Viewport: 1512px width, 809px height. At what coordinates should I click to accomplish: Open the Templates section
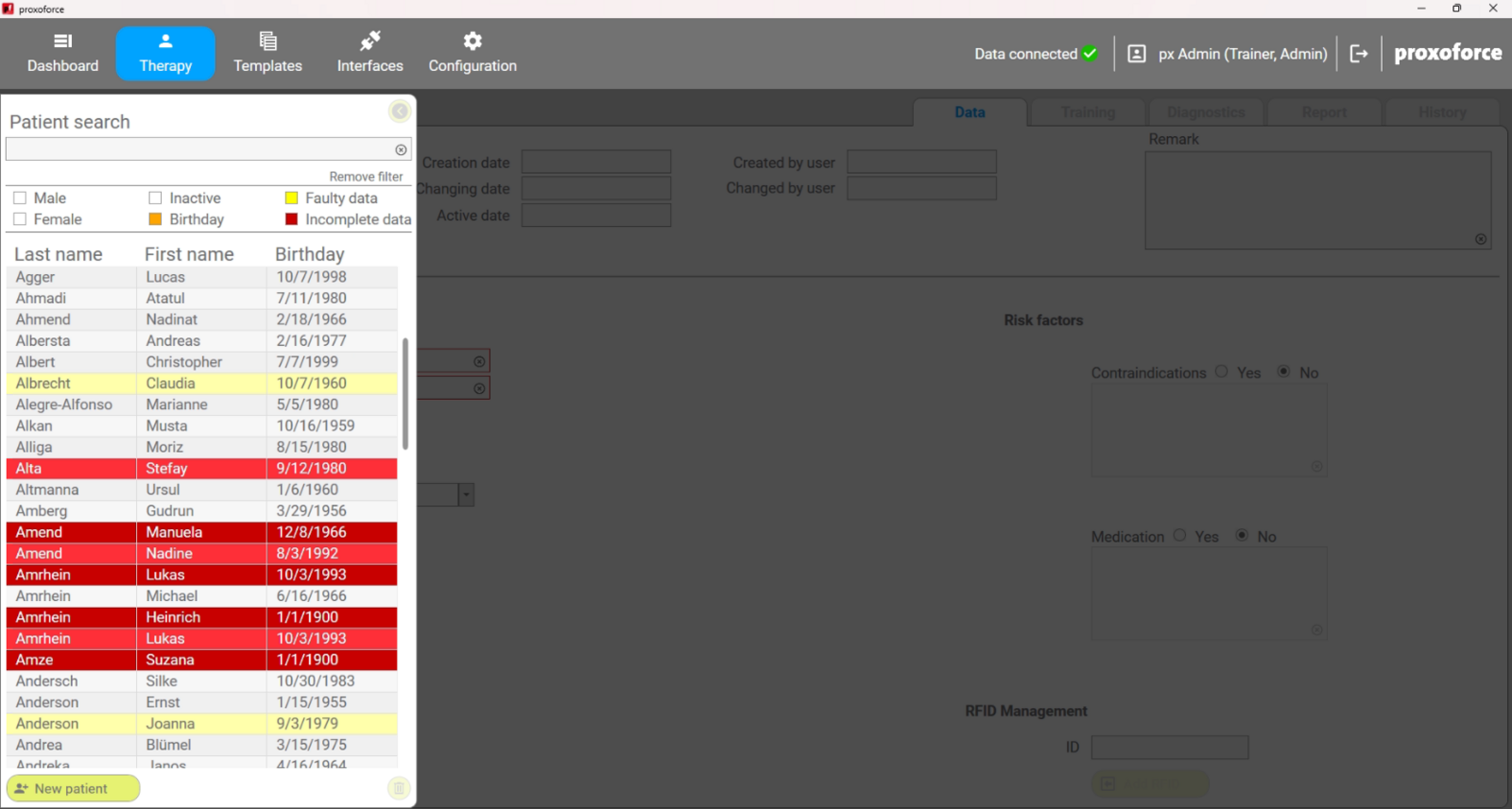[x=267, y=53]
